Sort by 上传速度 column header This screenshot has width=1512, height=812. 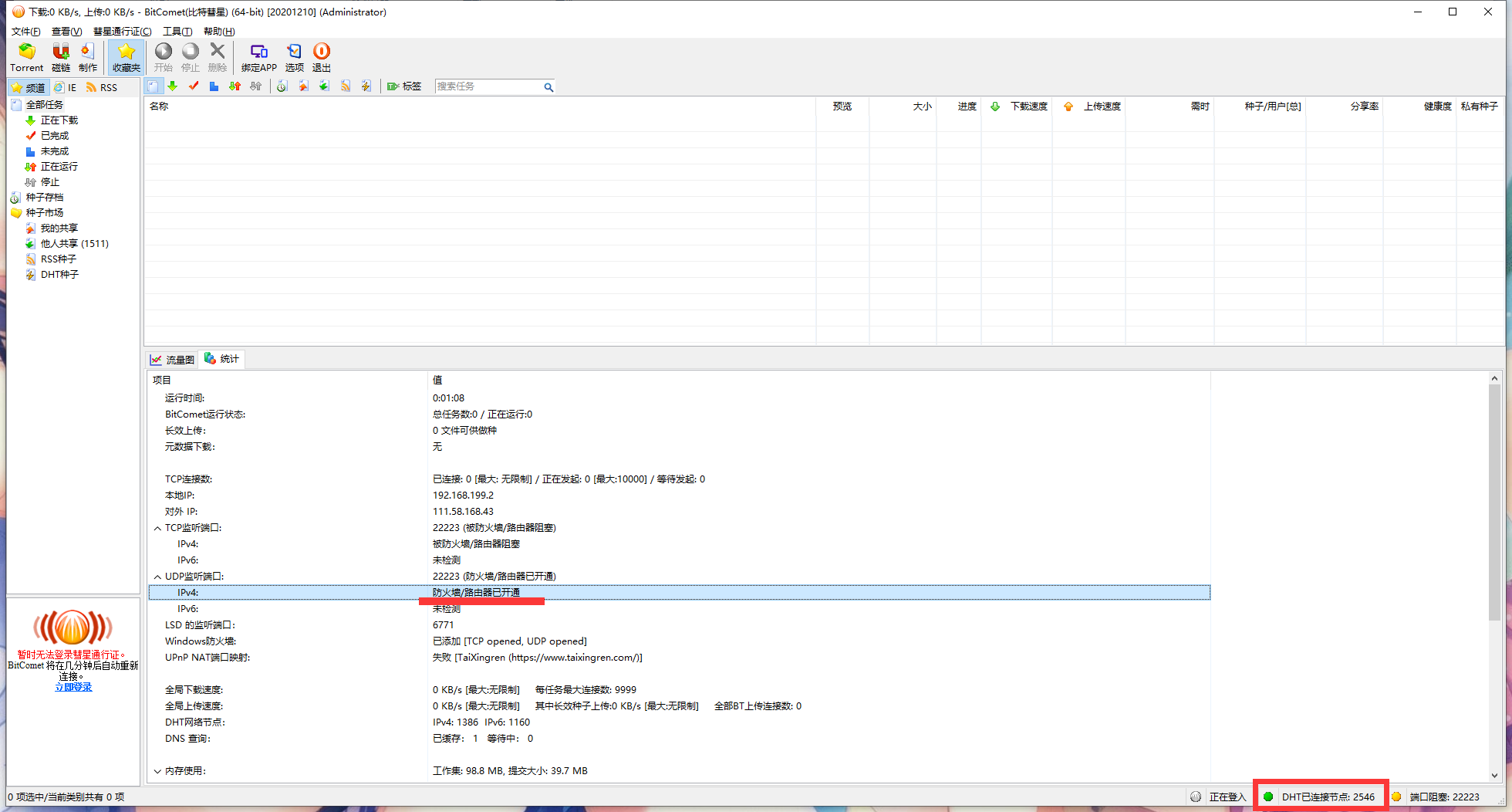point(1088,106)
